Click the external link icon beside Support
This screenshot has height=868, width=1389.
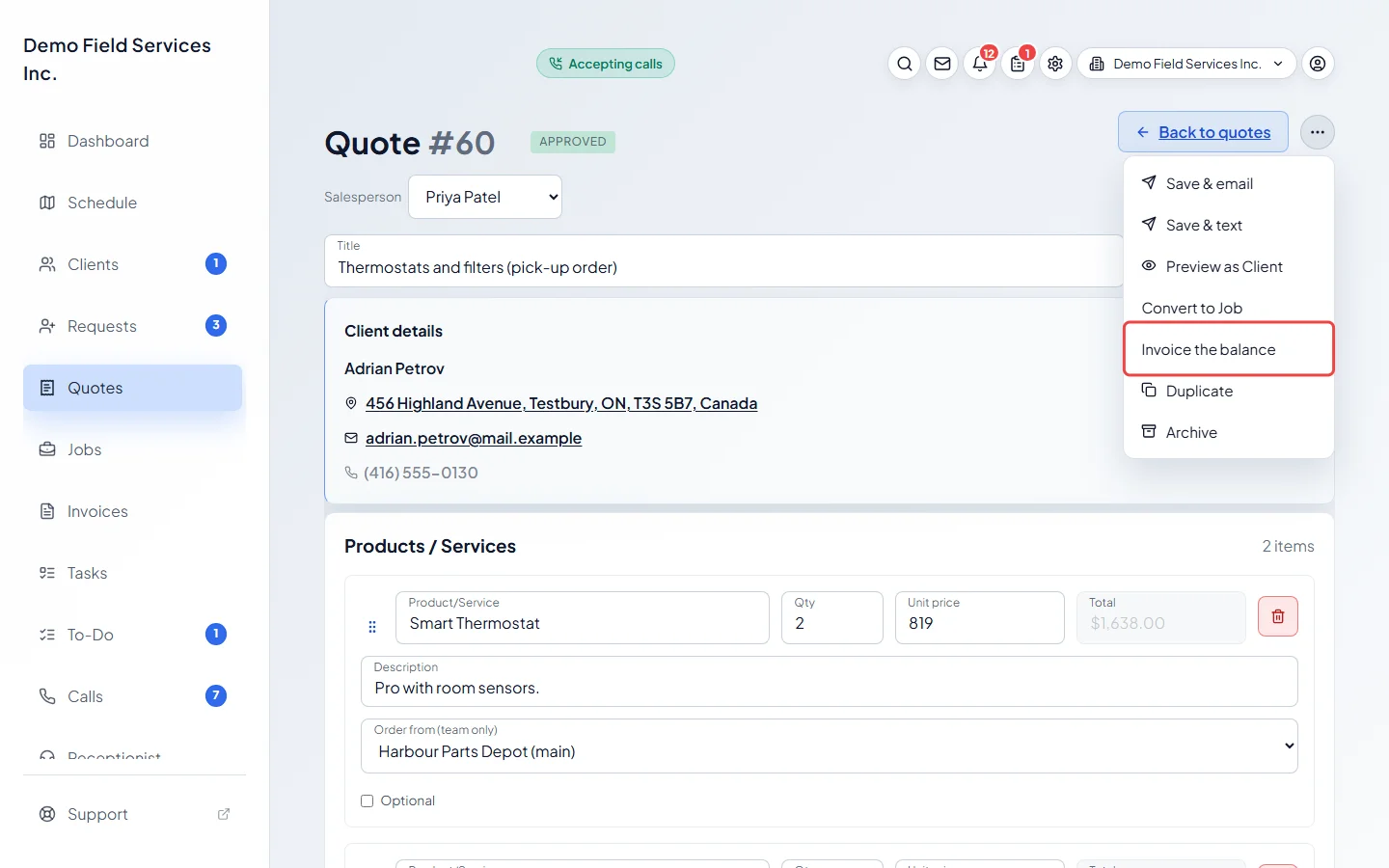pos(224,814)
